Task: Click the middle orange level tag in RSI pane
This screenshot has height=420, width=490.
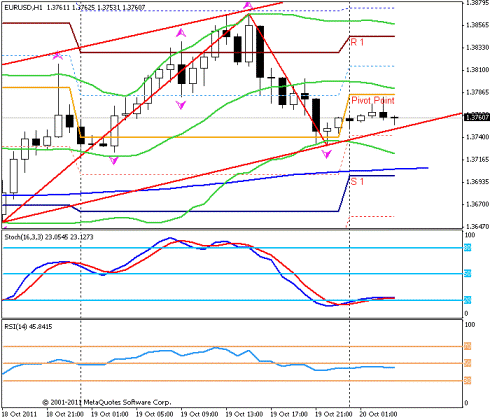Action: coord(468,363)
